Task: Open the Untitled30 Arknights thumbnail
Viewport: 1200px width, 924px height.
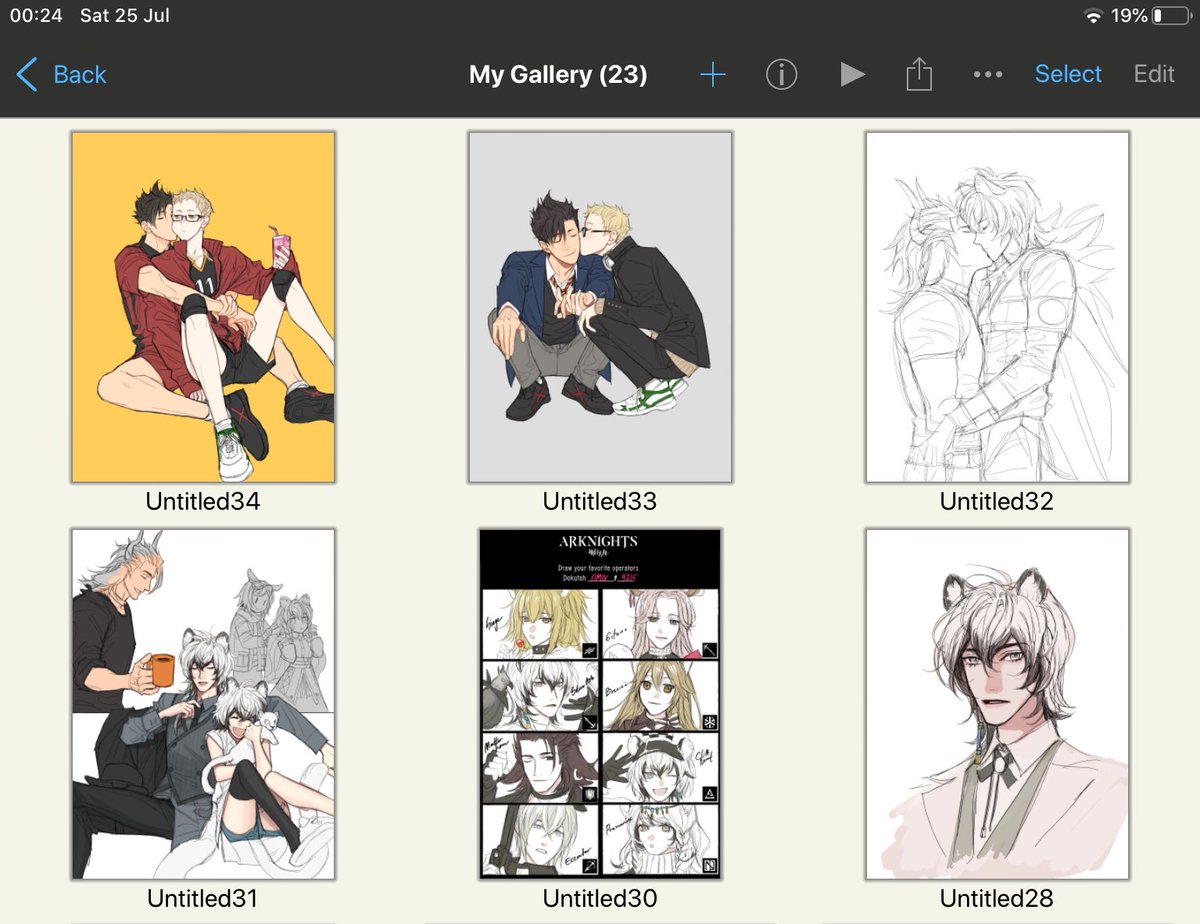Action: click(x=600, y=704)
